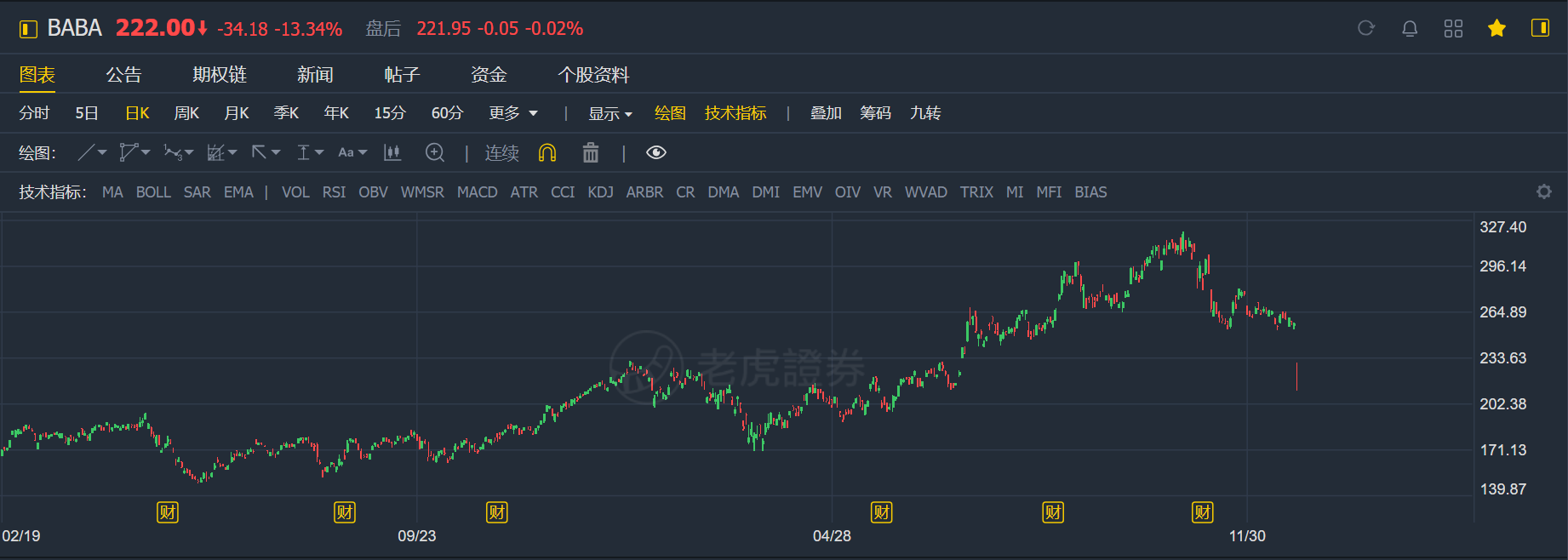Toggle the yellow favorite star for BABA
This screenshot has height=560, width=1568.
pyautogui.click(x=1496, y=28)
